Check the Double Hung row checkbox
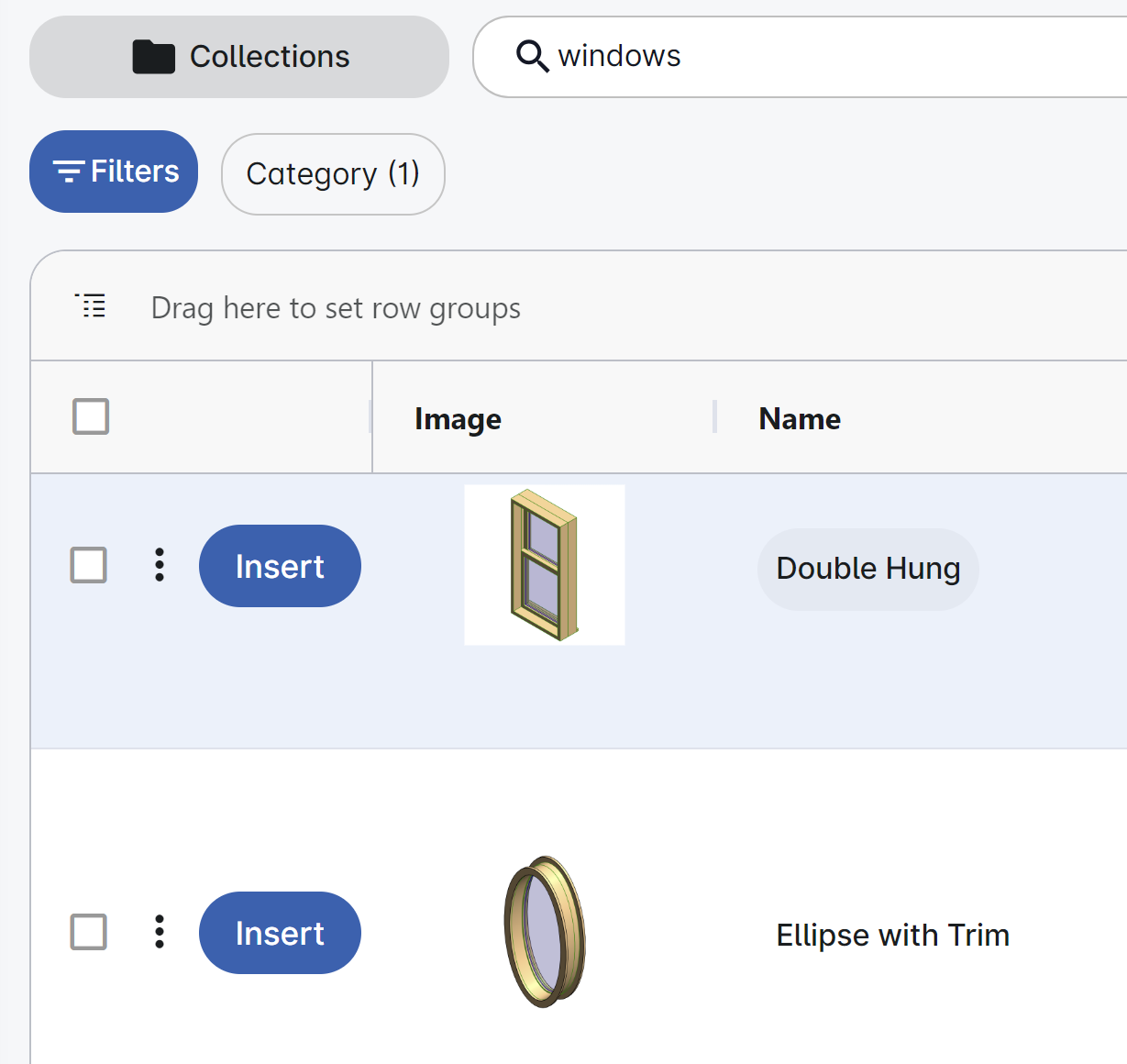Image resolution: width=1127 pixels, height=1064 pixels. point(89,565)
